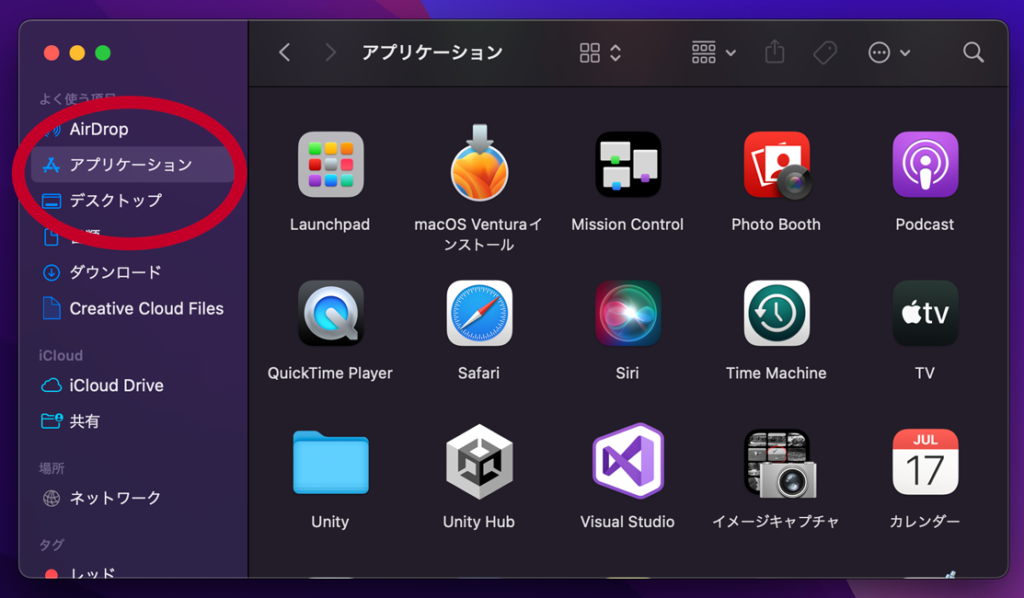This screenshot has height=598, width=1024.
Task: Select the Podcast app icon
Action: tap(925, 165)
